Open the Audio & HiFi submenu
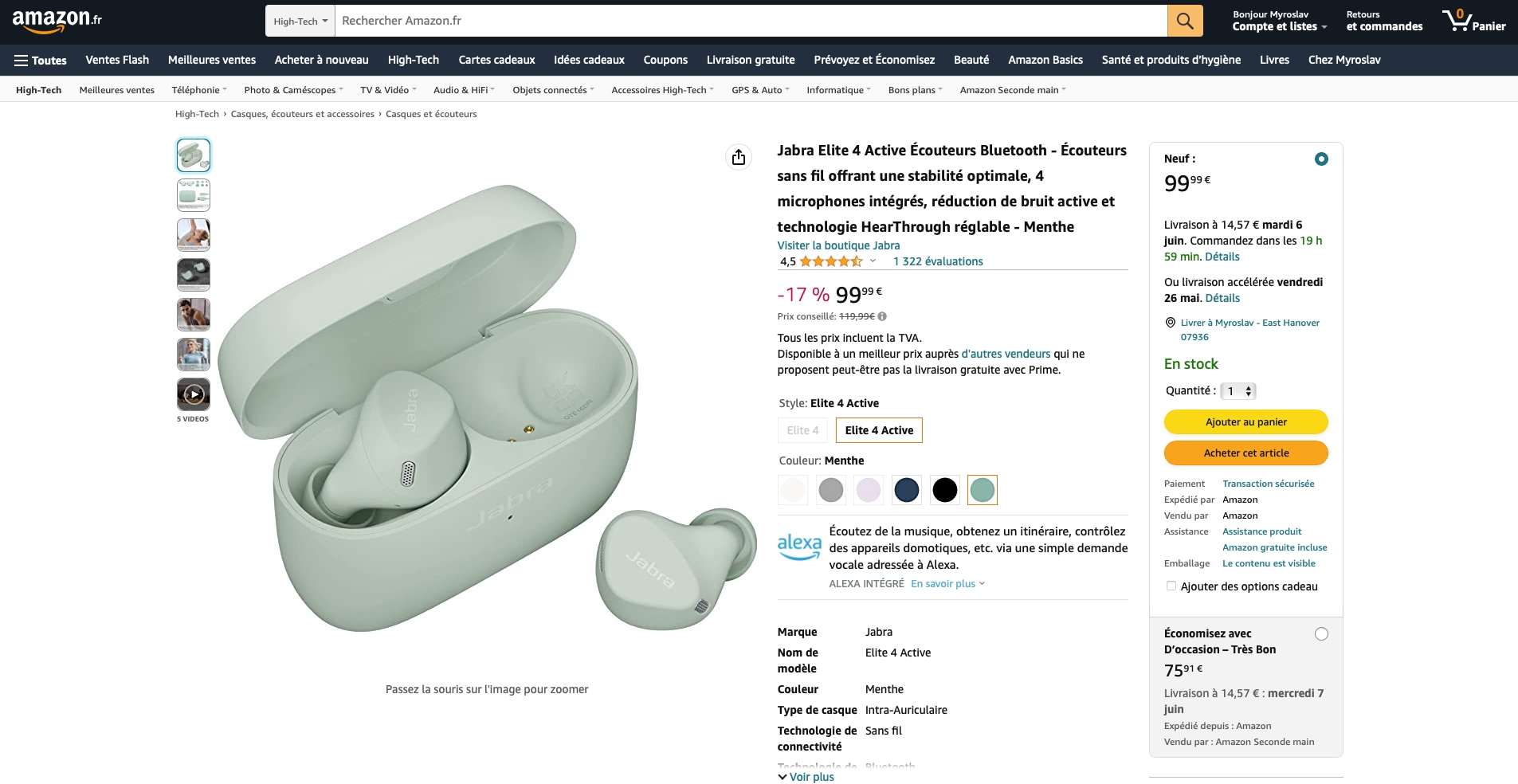Viewport: 1518px width, 784px height. click(x=464, y=90)
